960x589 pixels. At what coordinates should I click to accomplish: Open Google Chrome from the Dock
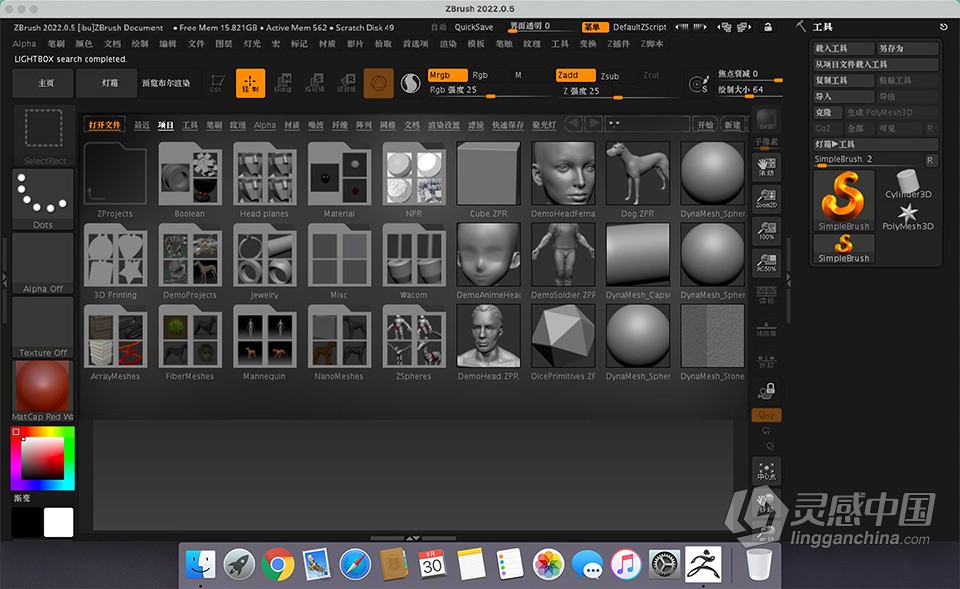(x=278, y=564)
